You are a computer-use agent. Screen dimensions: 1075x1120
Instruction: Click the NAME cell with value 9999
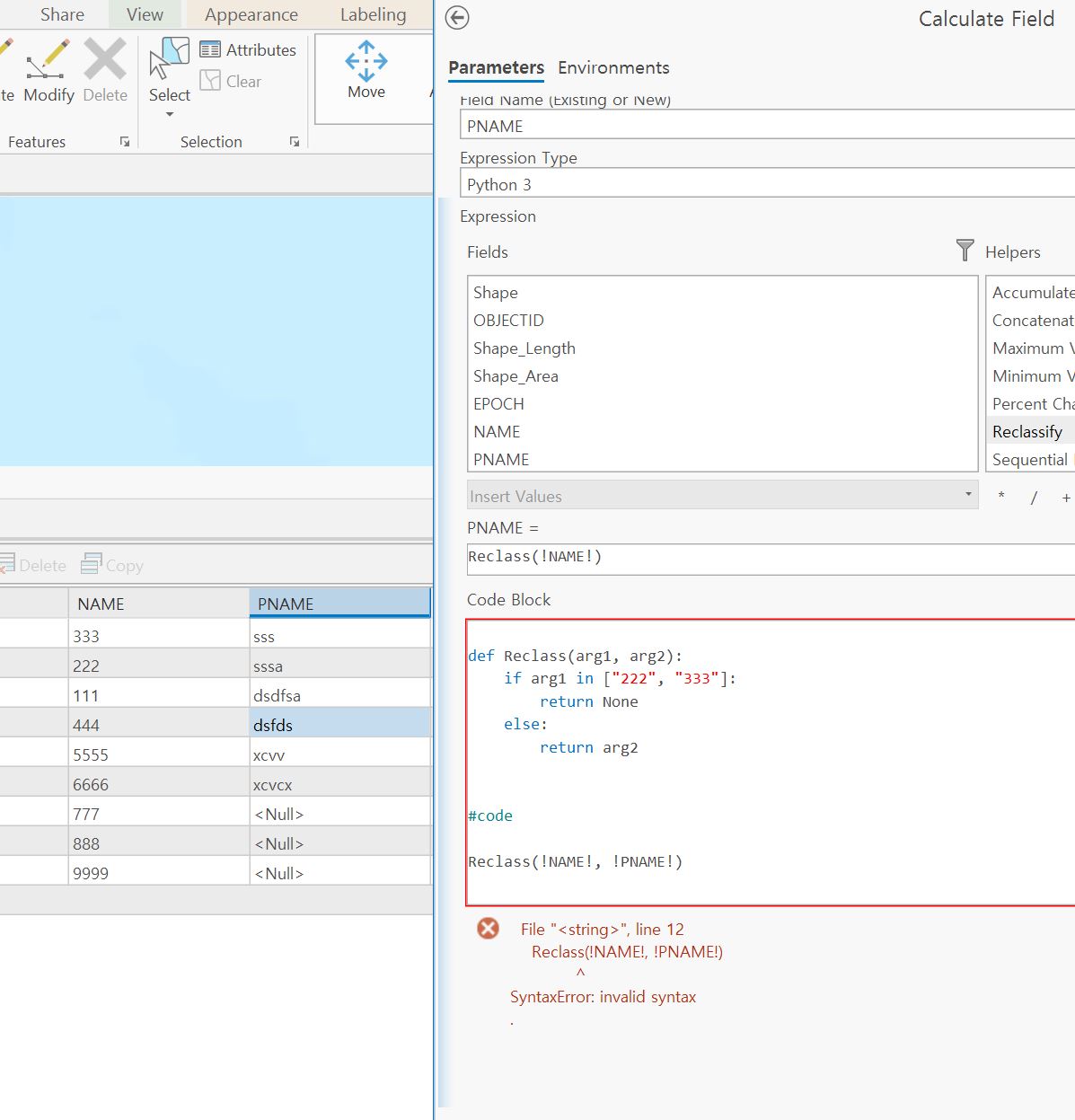click(159, 873)
